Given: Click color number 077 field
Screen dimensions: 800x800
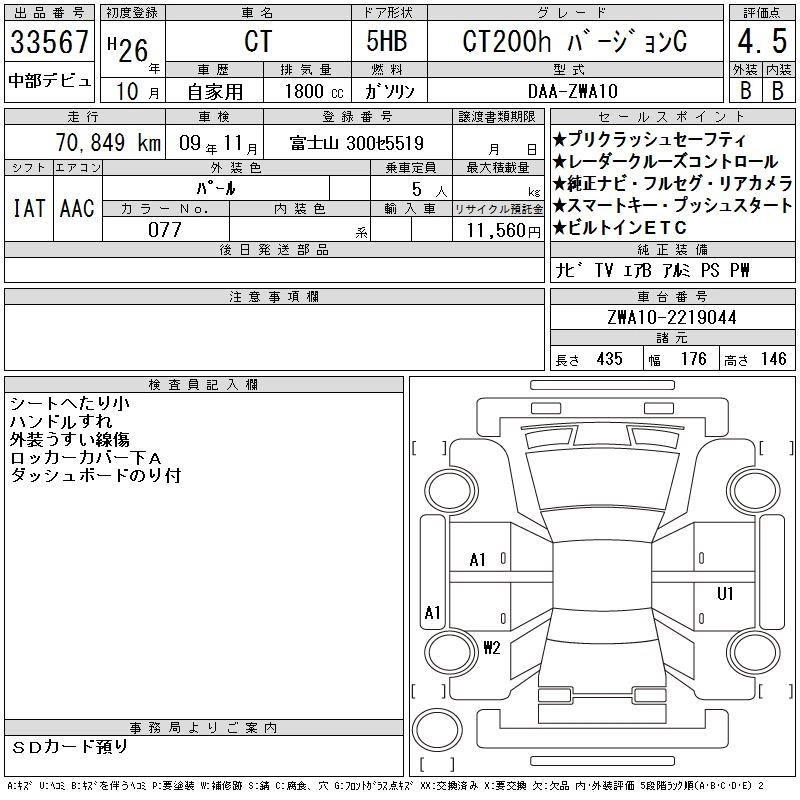Looking at the screenshot, I should pyautogui.click(x=165, y=230).
